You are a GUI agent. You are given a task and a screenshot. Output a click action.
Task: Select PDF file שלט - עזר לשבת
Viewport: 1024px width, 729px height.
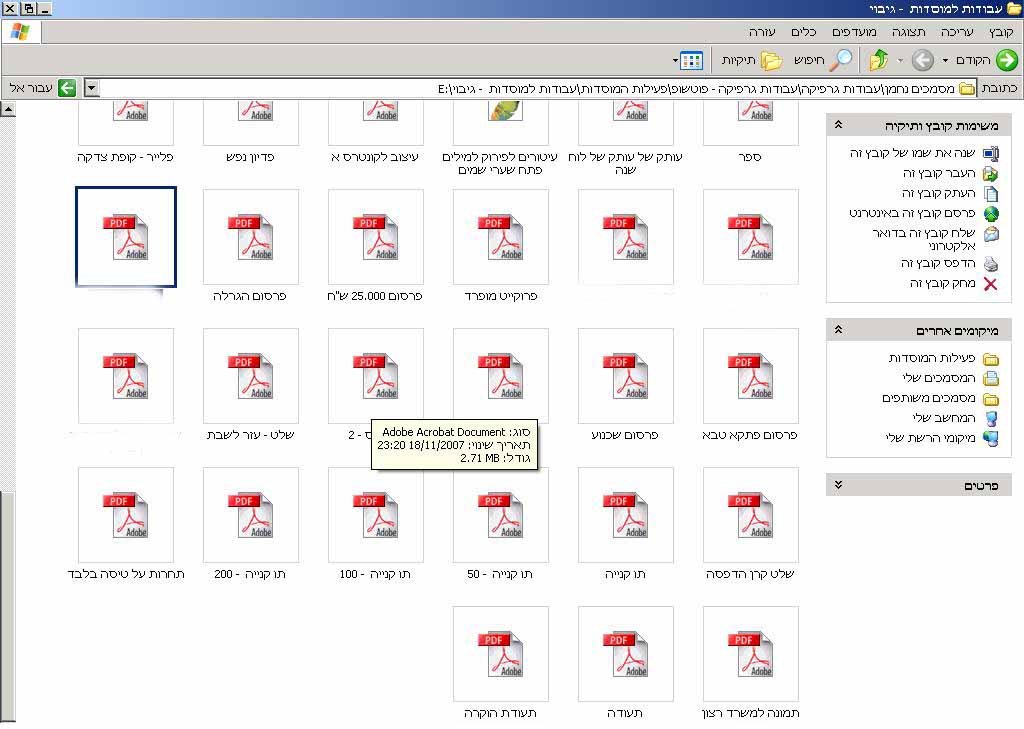point(251,376)
